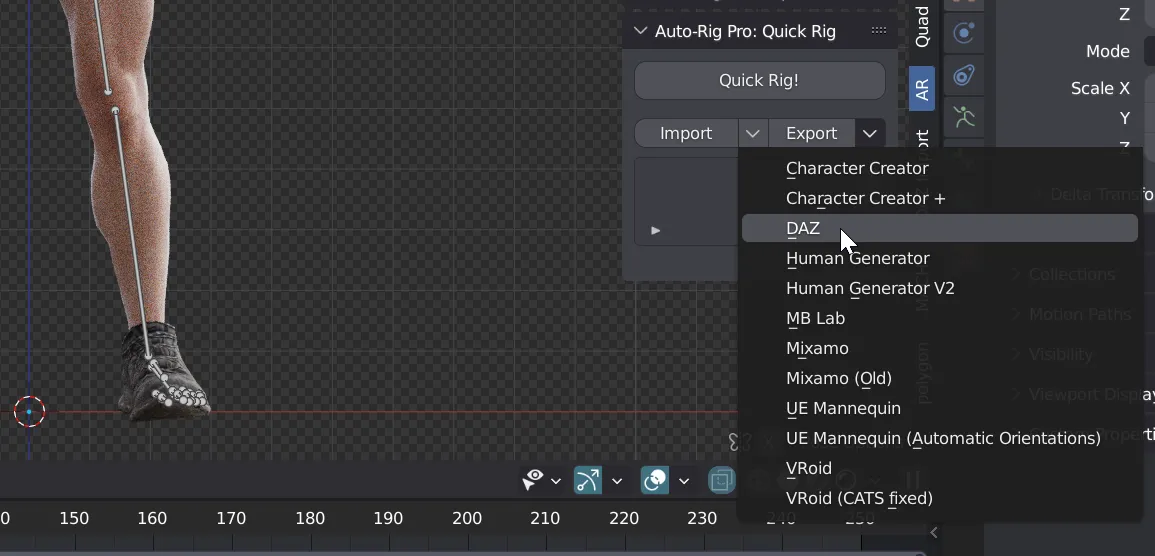Viewport: 1155px width, 556px height.
Task: Choose the UE Mannequin preset
Action: tap(939, 408)
